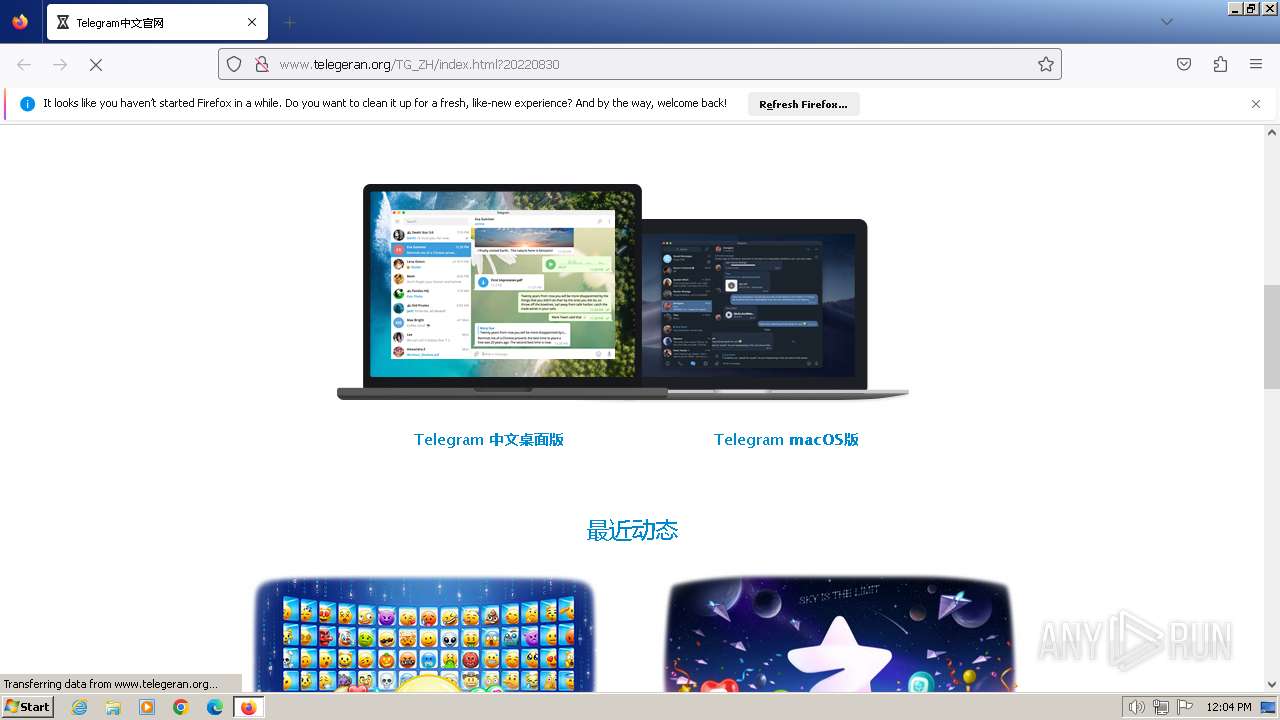Launch Edge from taskbar
The height and width of the screenshot is (720, 1280).
(x=215, y=707)
